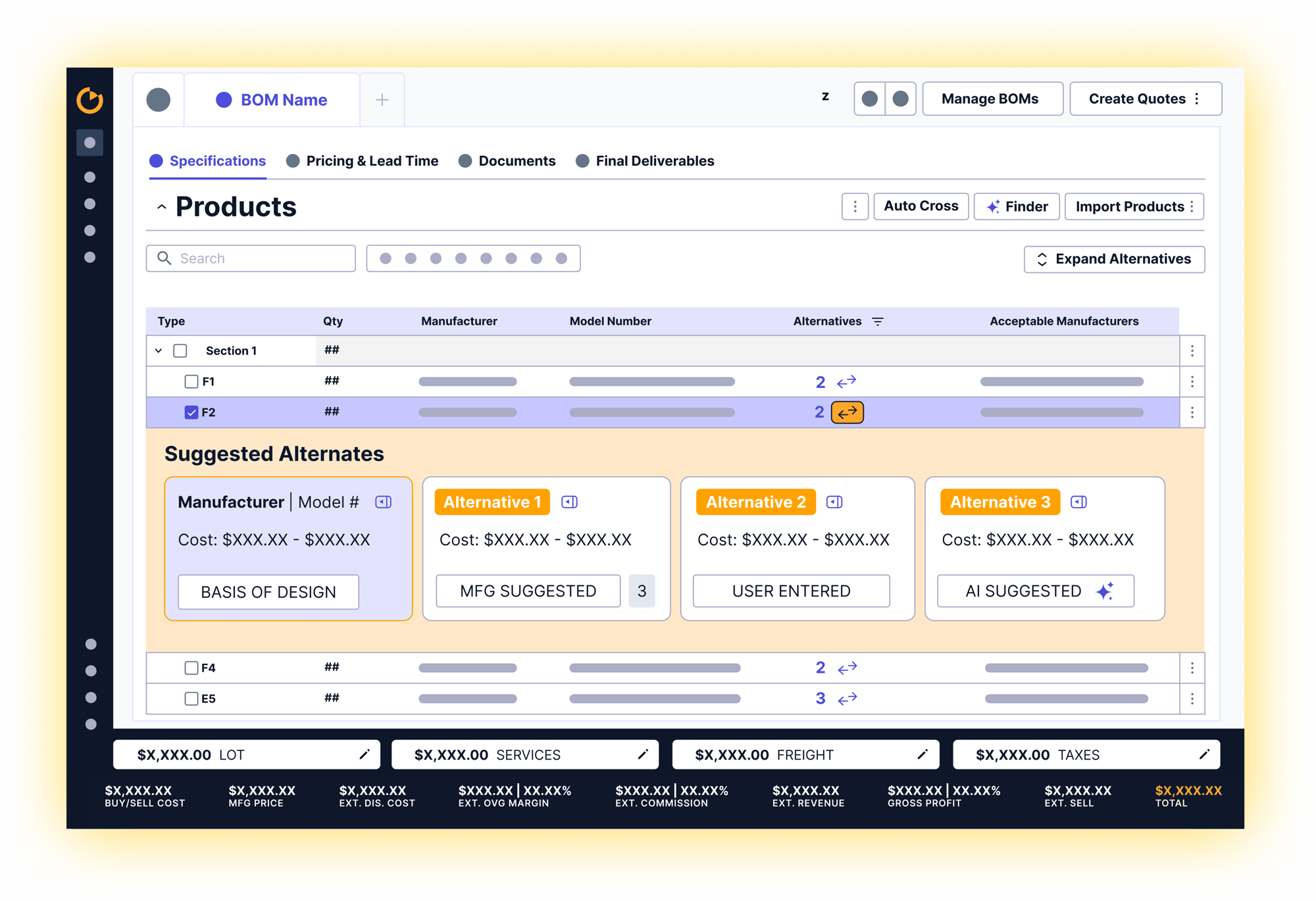Open panel icon on Alternative 3 card
The image size is (1316, 901).
[x=1079, y=502]
